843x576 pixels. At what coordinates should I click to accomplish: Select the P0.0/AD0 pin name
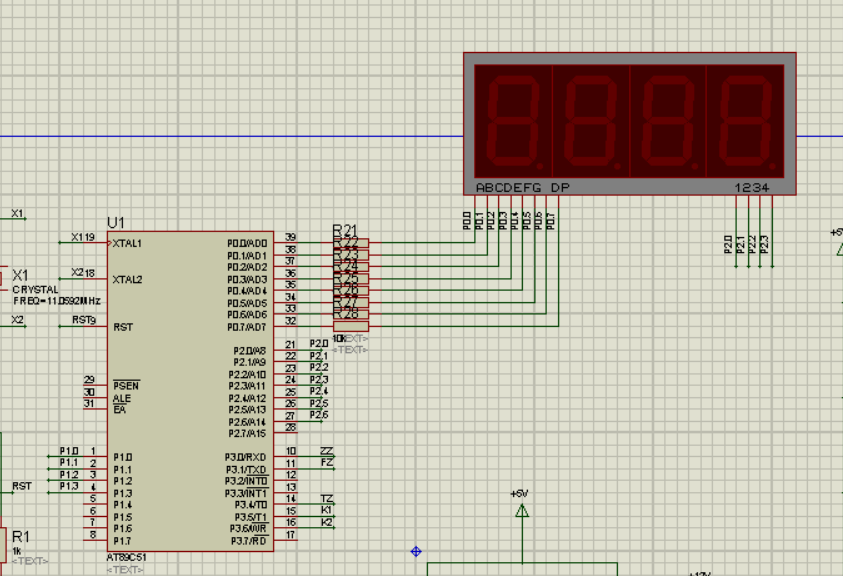[x=247, y=244]
